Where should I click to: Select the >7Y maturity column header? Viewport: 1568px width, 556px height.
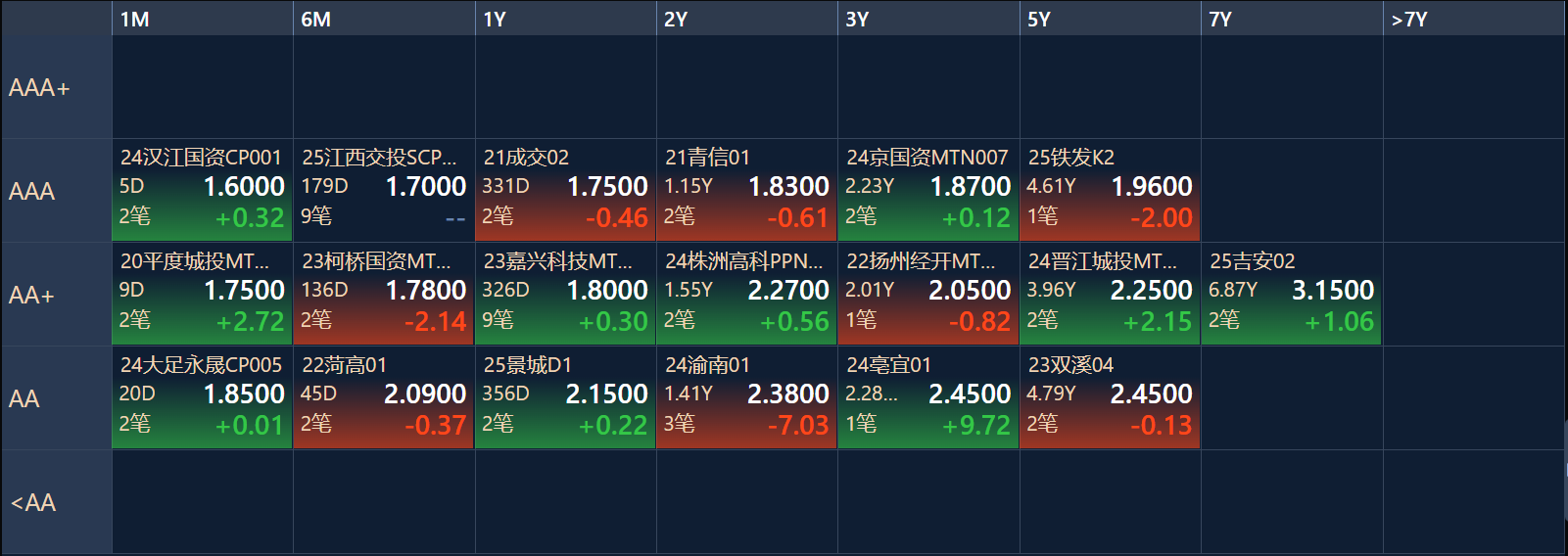click(1474, 19)
